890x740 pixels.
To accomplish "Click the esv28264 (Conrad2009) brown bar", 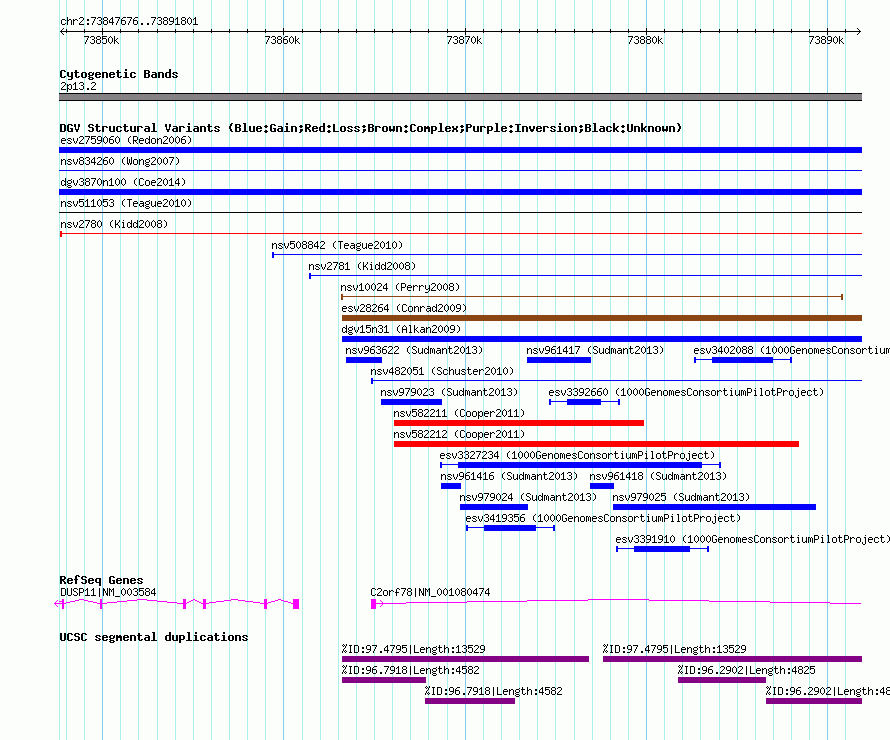I will 602,318.
